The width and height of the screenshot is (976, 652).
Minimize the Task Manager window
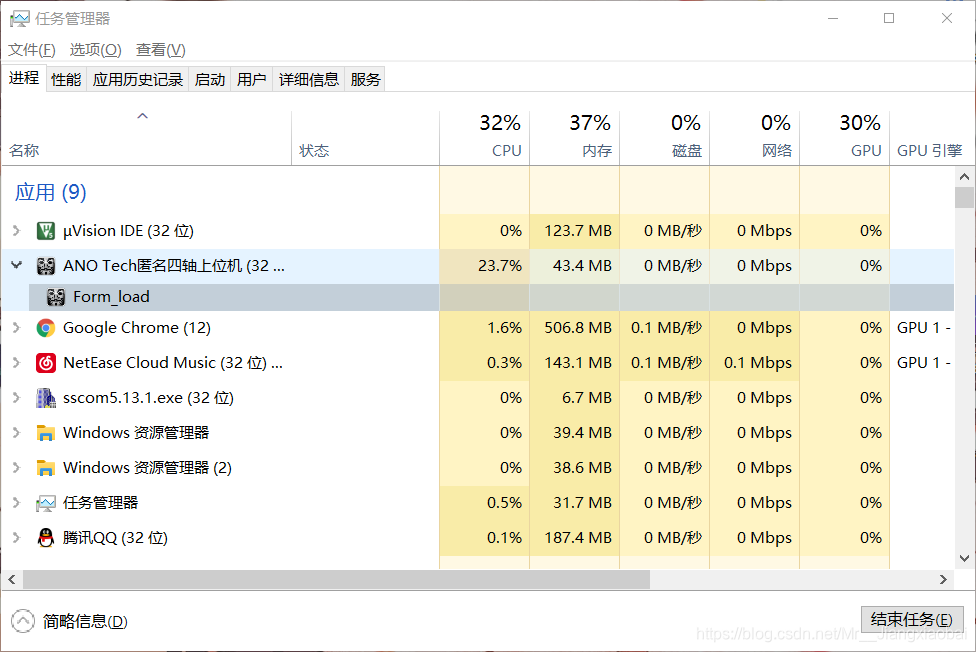coord(833,18)
